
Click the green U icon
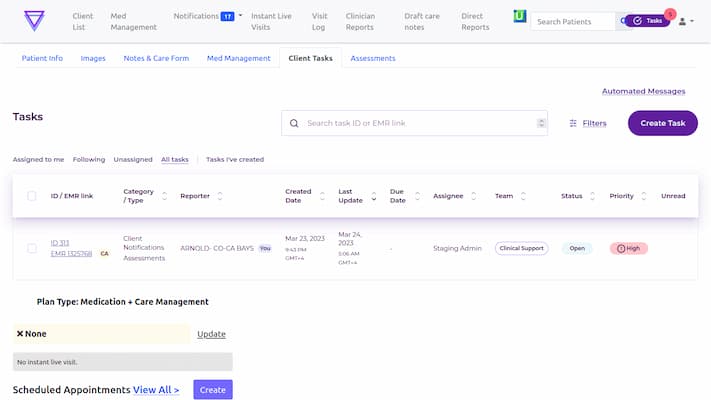[x=520, y=16]
